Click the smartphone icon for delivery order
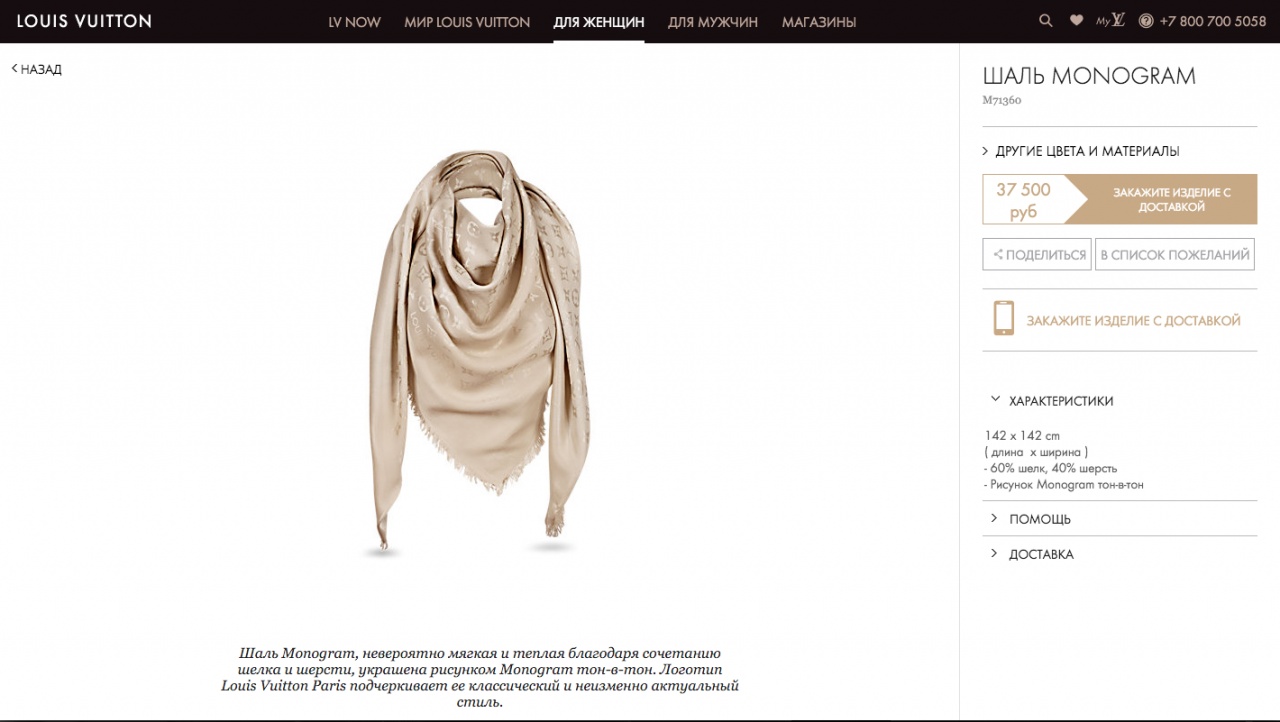Viewport: 1280px width, 722px height. 1003,318
